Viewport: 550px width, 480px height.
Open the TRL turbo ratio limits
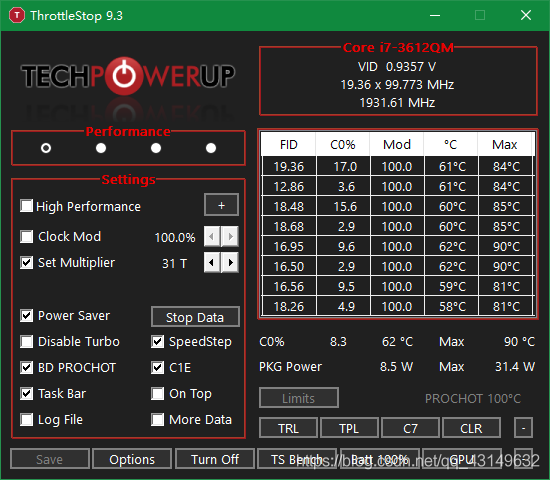288,428
